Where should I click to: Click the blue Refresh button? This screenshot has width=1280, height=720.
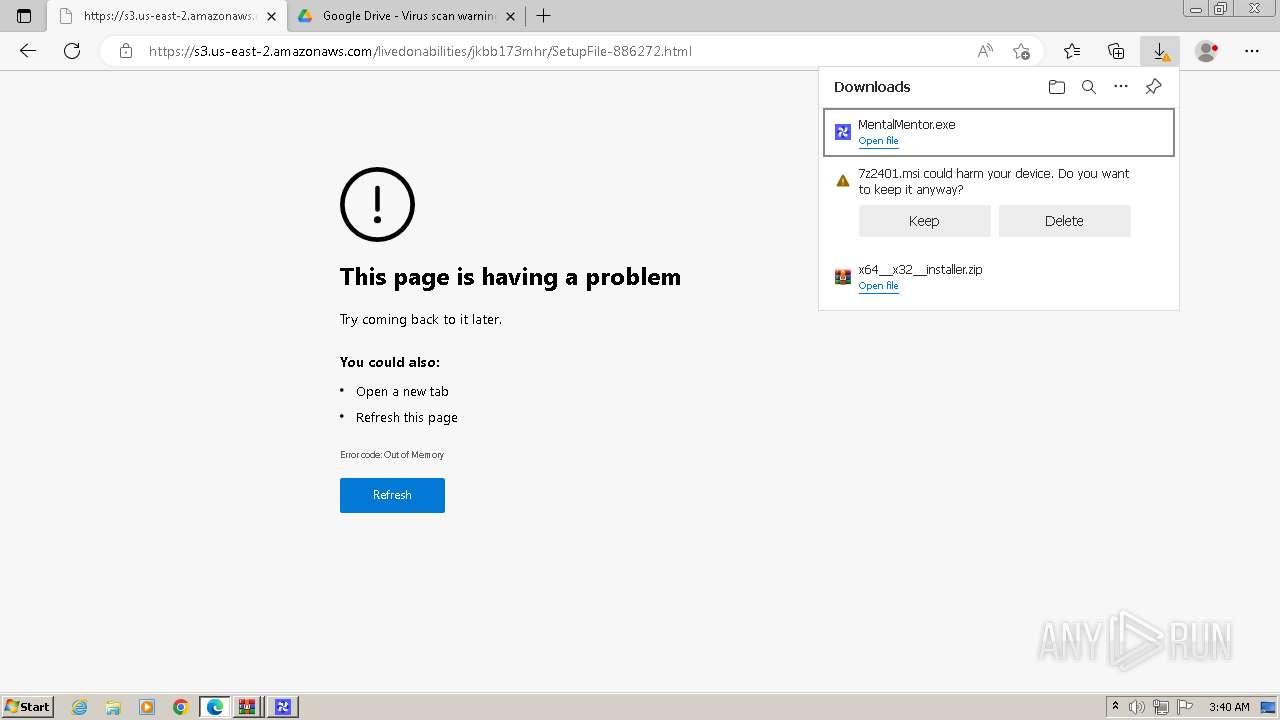pyautogui.click(x=392, y=495)
